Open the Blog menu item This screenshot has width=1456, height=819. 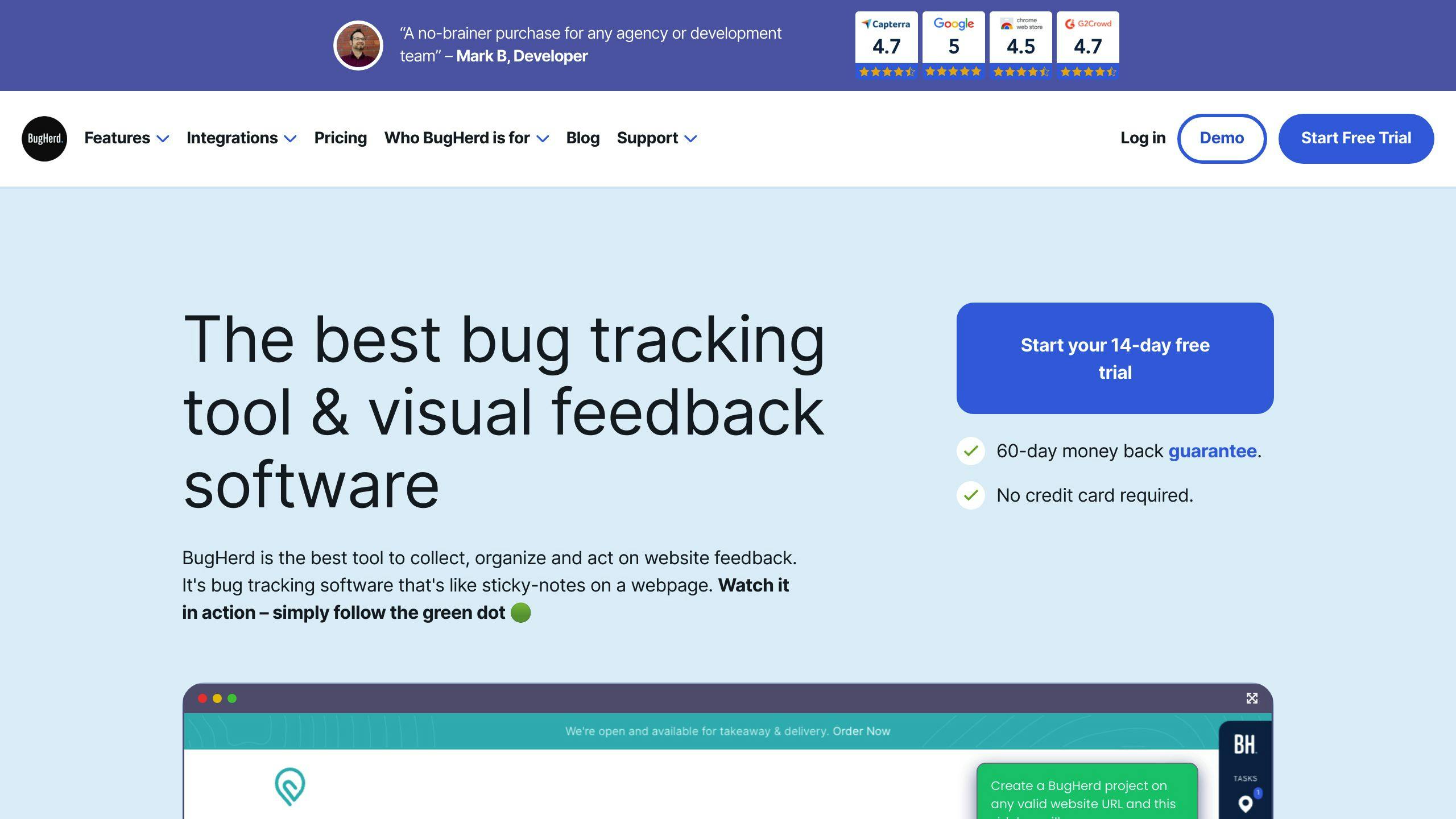582,137
